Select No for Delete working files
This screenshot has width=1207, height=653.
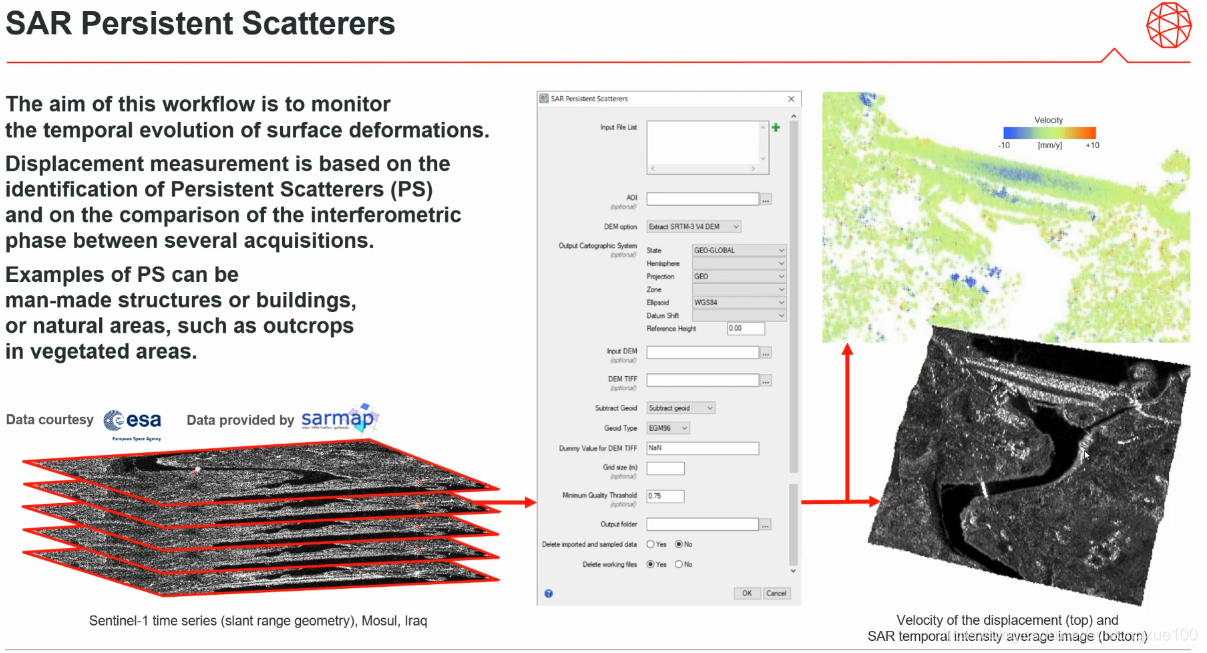679,564
